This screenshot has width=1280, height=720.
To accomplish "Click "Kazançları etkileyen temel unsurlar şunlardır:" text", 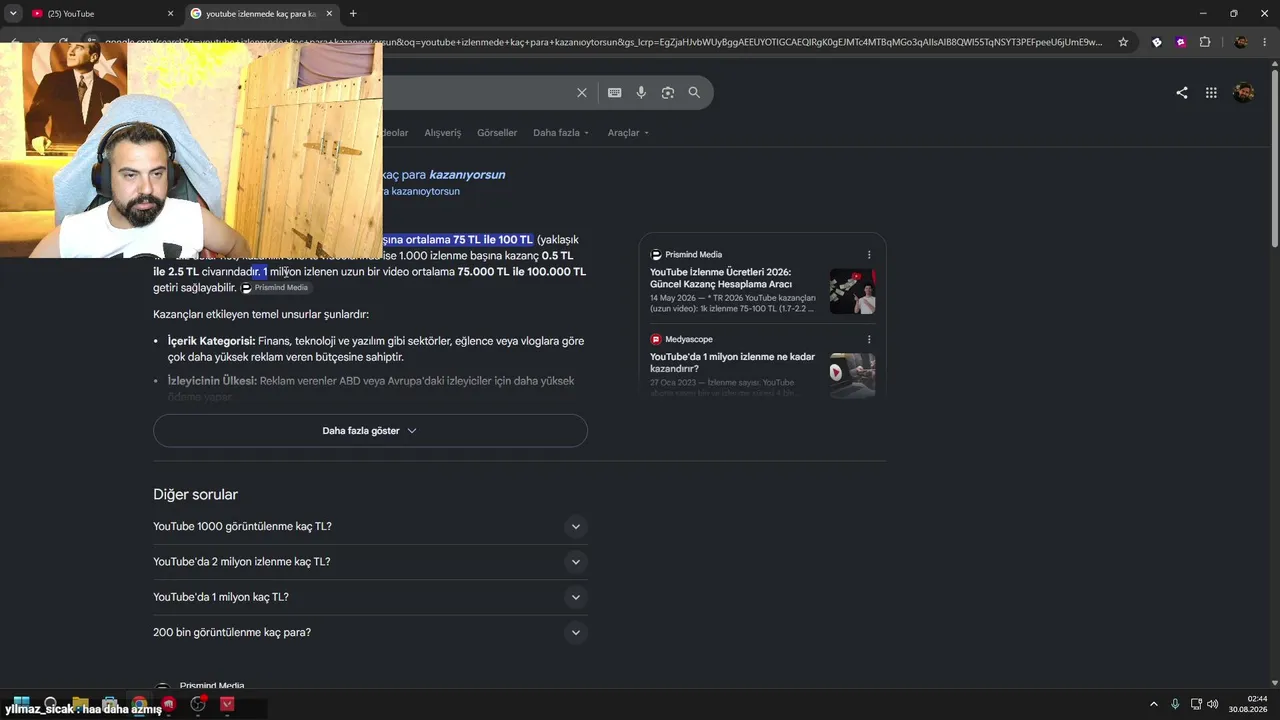I will [261, 315].
